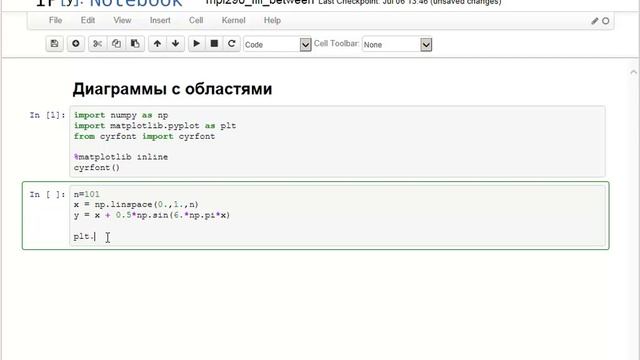
Task: Click the 'from cyrfont import cyrfont' line
Action: coord(144,136)
